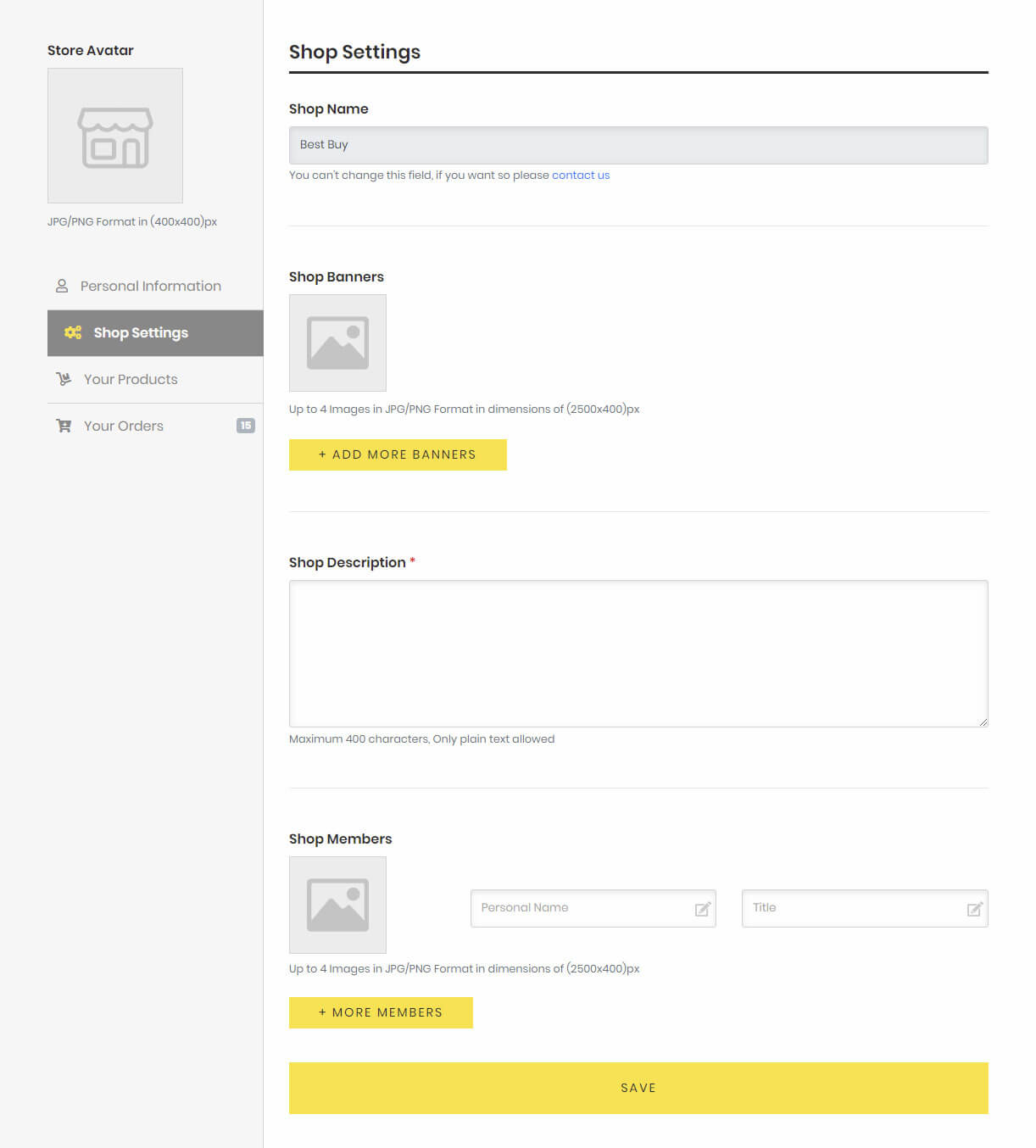1036x1148 pixels.
Task: Follow the contact us link
Action: click(x=581, y=176)
